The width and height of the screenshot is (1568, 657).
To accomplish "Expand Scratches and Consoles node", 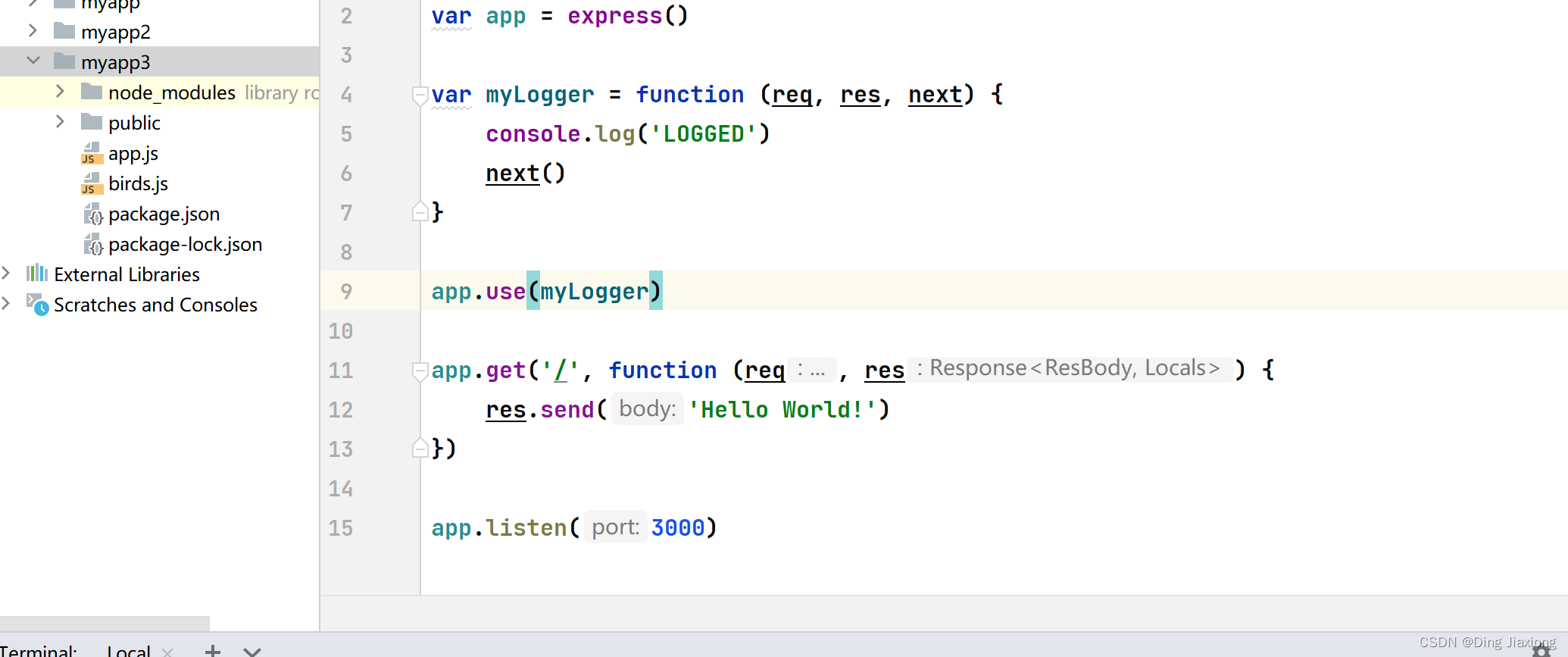I will point(6,303).
